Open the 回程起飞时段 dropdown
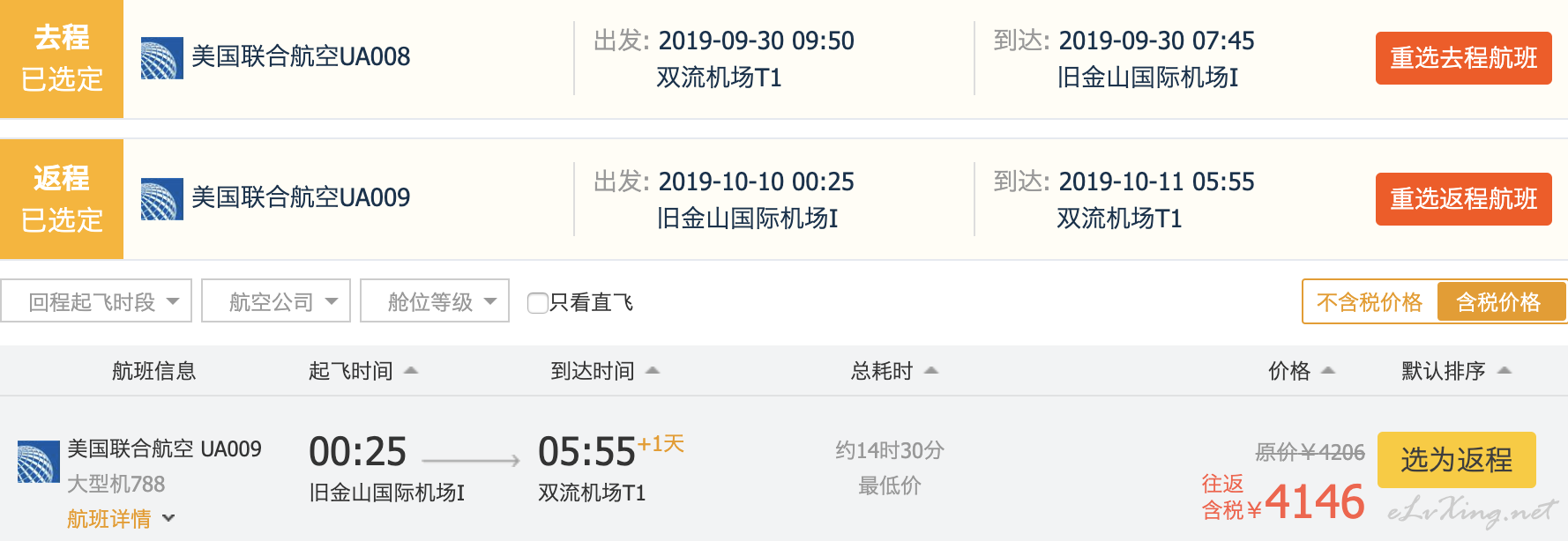This screenshot has height=541, width=1568. (96, 301)
